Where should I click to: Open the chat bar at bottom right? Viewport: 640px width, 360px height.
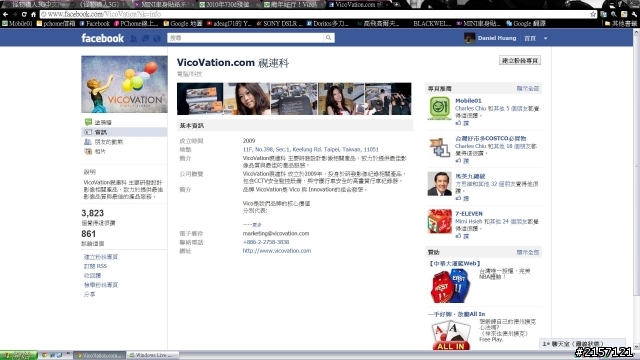[x=582, y=344]
